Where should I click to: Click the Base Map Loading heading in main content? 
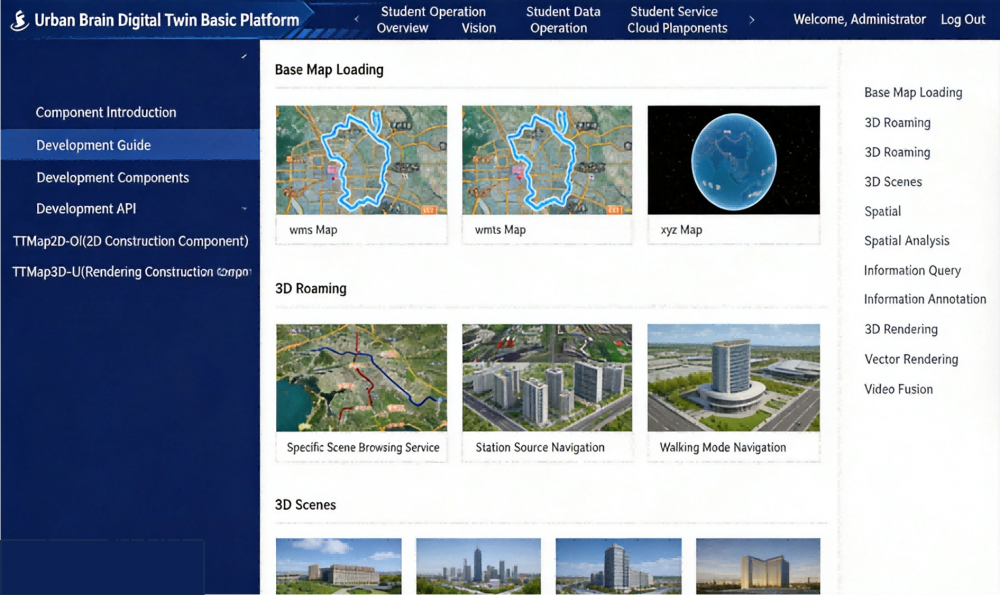[329, 70]
